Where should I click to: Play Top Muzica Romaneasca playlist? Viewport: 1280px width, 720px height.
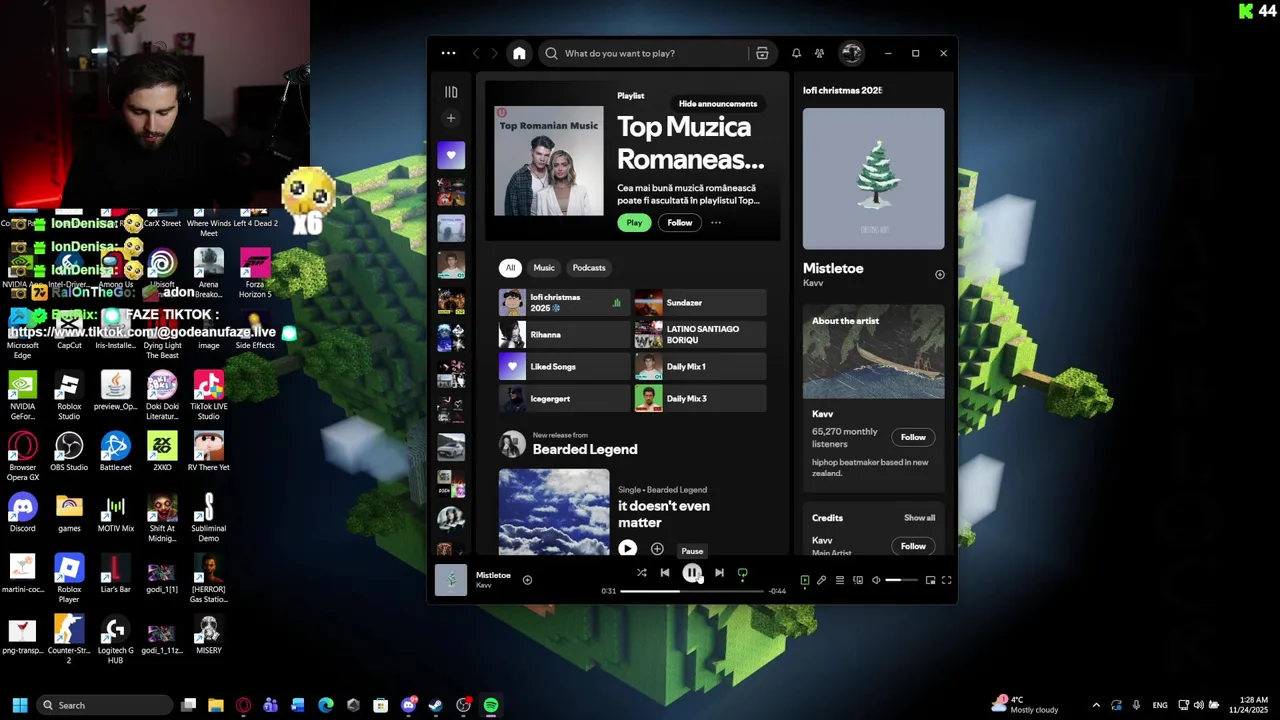(634, 223)
